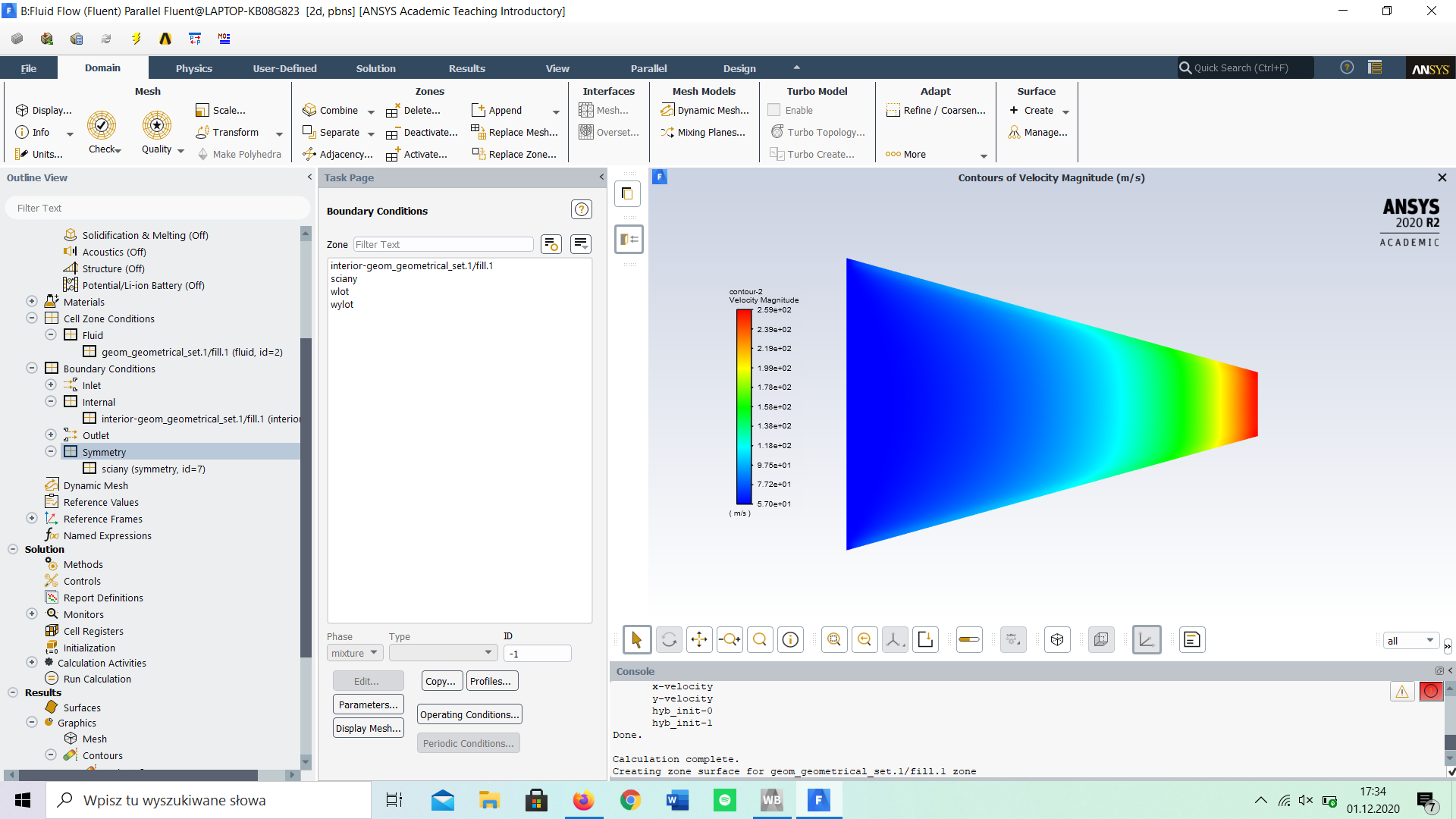Screen dimensions: 1456x819
Task: Open the Results ribbon tab
Action: coord(466,68)
